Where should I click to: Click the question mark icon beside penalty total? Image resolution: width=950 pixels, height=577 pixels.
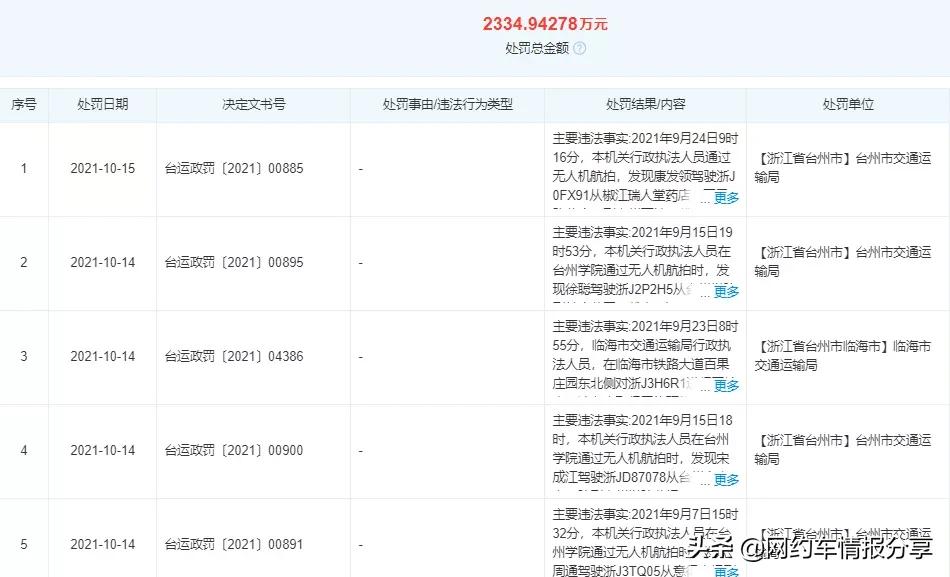578,46
